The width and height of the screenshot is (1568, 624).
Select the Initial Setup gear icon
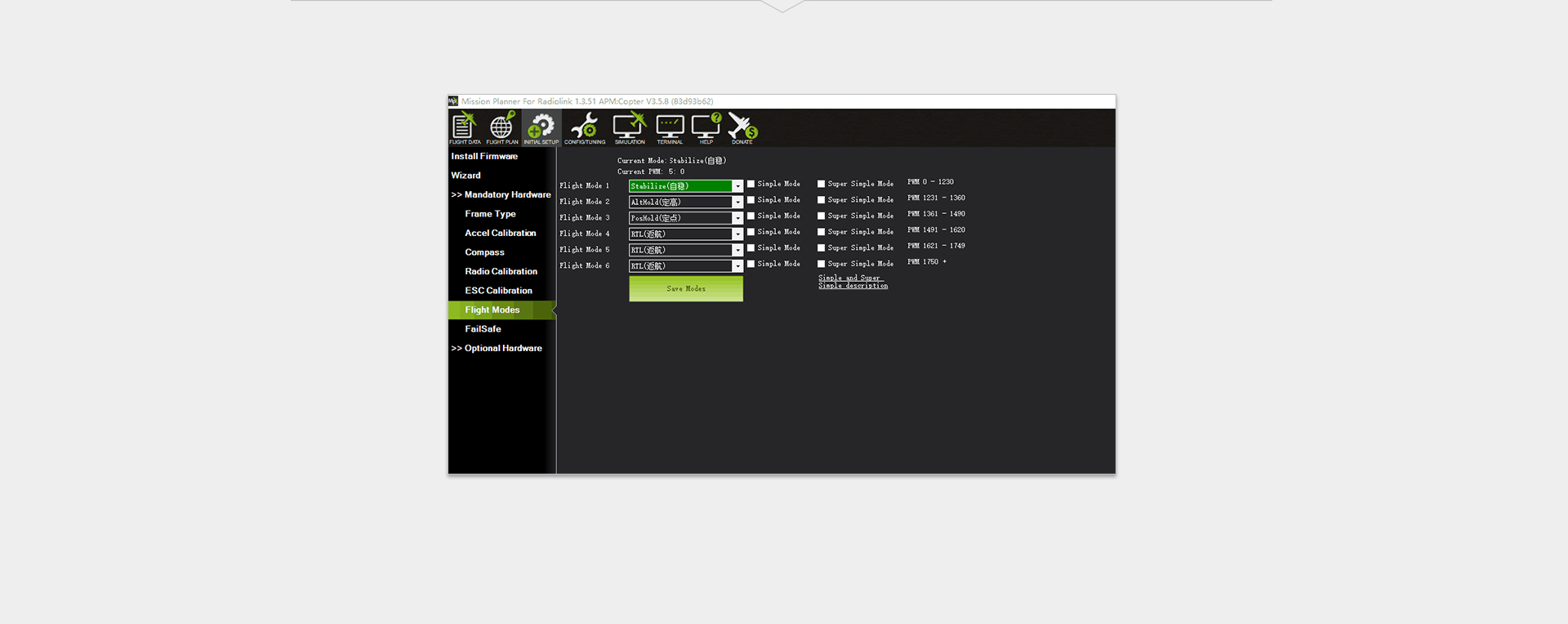pos(541,128)
